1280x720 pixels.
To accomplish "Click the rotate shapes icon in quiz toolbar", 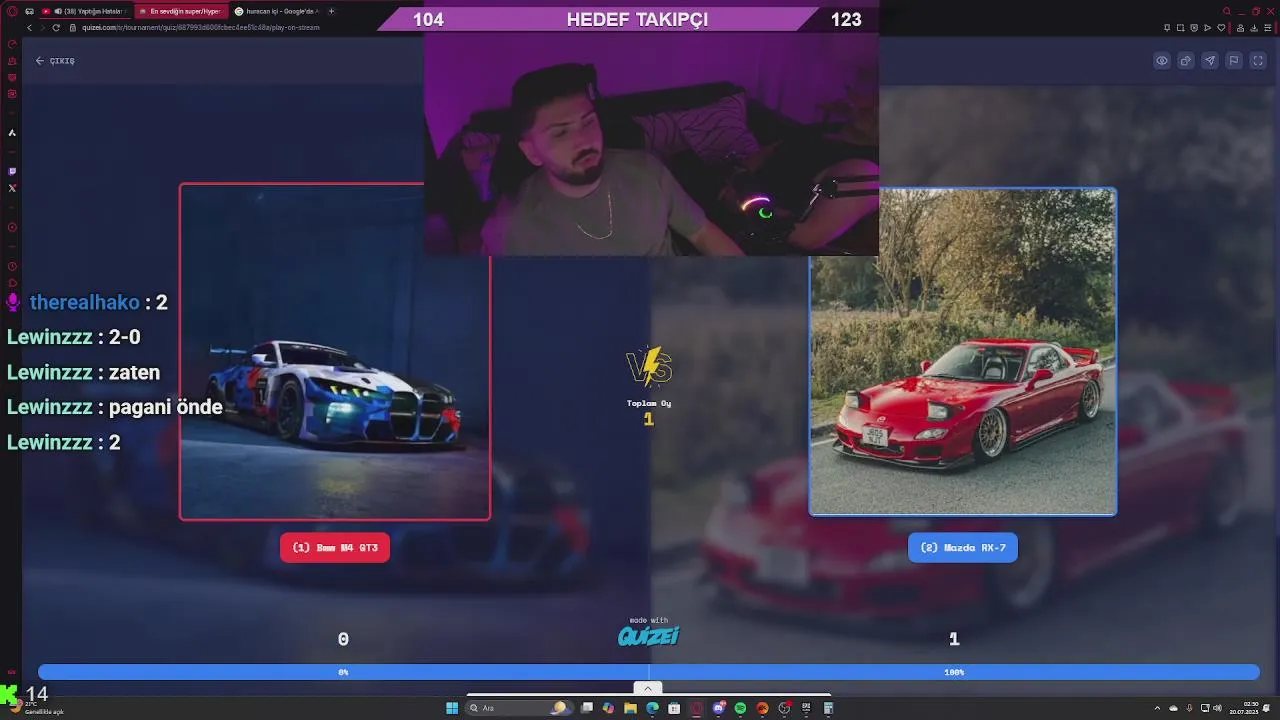I will coord(1186,61).
